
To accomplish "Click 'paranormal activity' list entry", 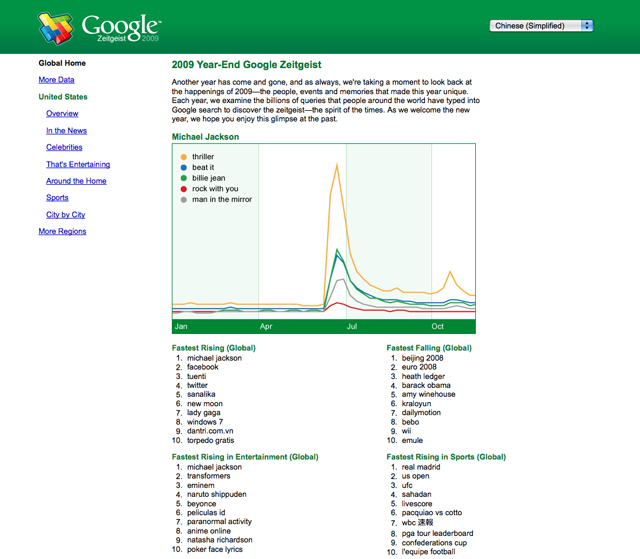I will click(220, 521).
